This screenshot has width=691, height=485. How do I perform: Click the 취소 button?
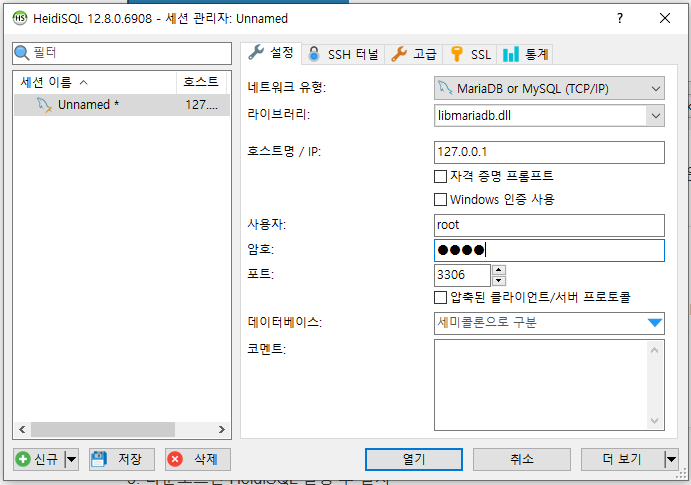coord(522,459)
